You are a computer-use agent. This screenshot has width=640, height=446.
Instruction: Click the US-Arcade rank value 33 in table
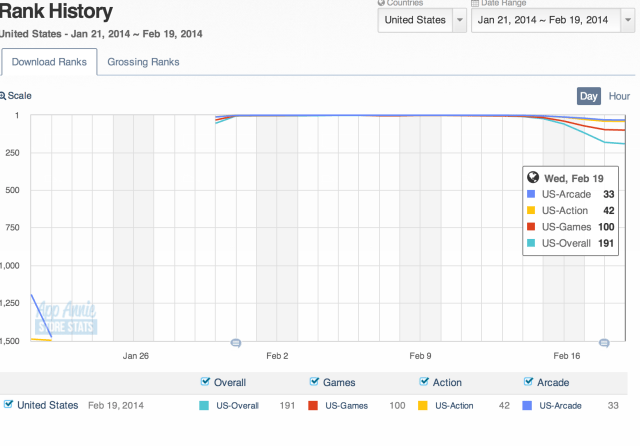click(613, 406)
